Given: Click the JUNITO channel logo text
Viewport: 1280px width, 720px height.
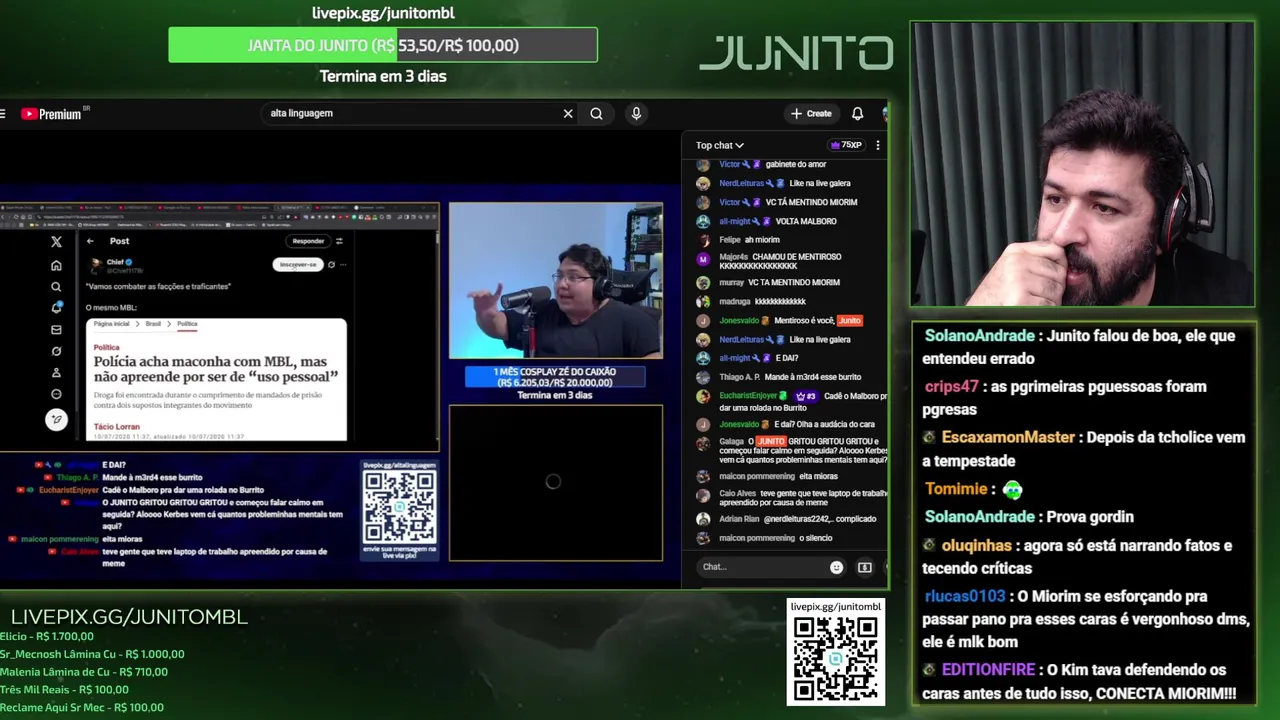Looking at the screenshot, I should pos(796,53).
